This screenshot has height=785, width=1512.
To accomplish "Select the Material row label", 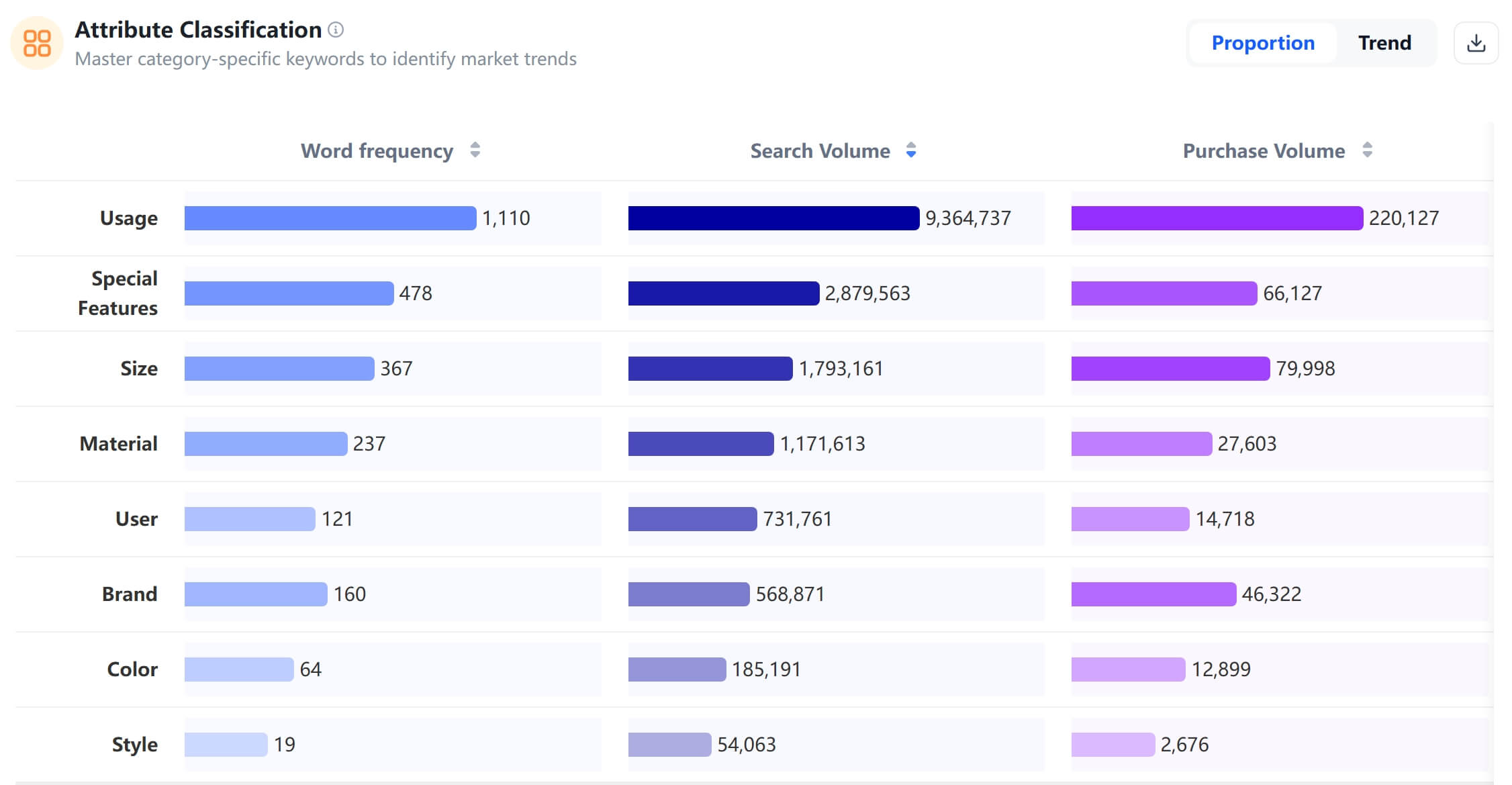I will tap(119, 444).
